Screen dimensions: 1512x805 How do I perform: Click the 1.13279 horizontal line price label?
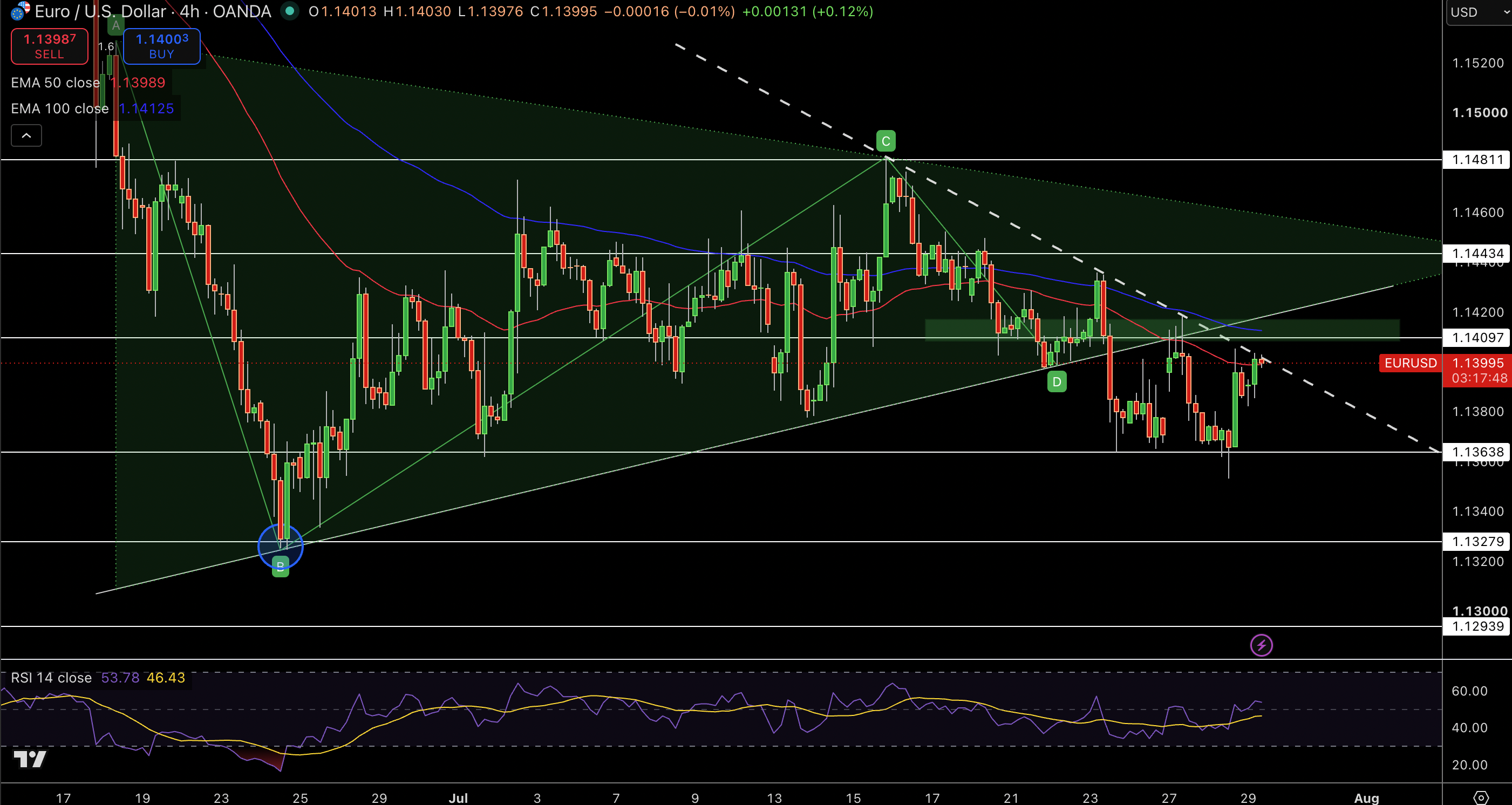[1477, 542]
